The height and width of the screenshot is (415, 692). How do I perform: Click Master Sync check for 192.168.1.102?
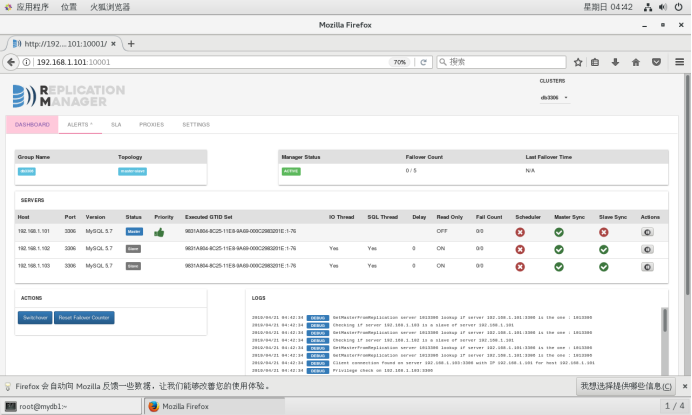point(559,249)
